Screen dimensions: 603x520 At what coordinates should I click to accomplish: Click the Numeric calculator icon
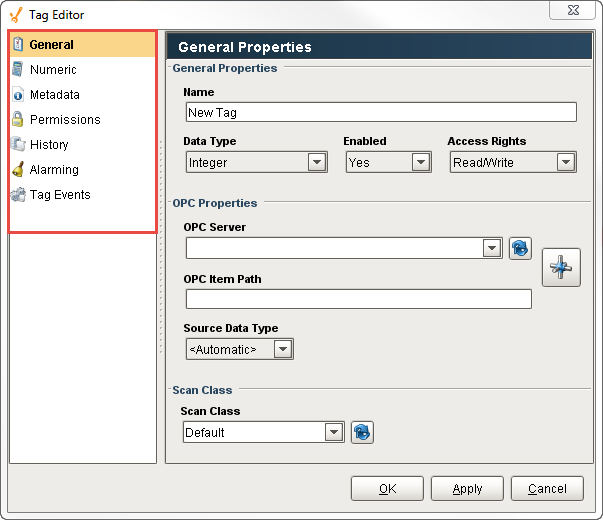point(18,70)
